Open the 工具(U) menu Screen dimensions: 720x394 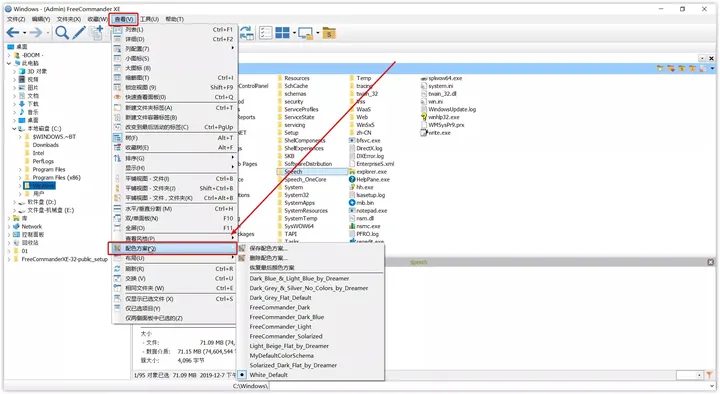149,19
